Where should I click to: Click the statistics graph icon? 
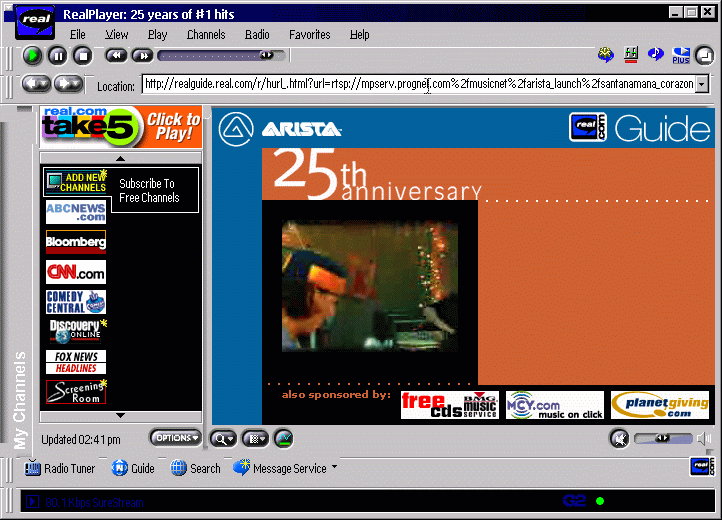click(284, 438)
